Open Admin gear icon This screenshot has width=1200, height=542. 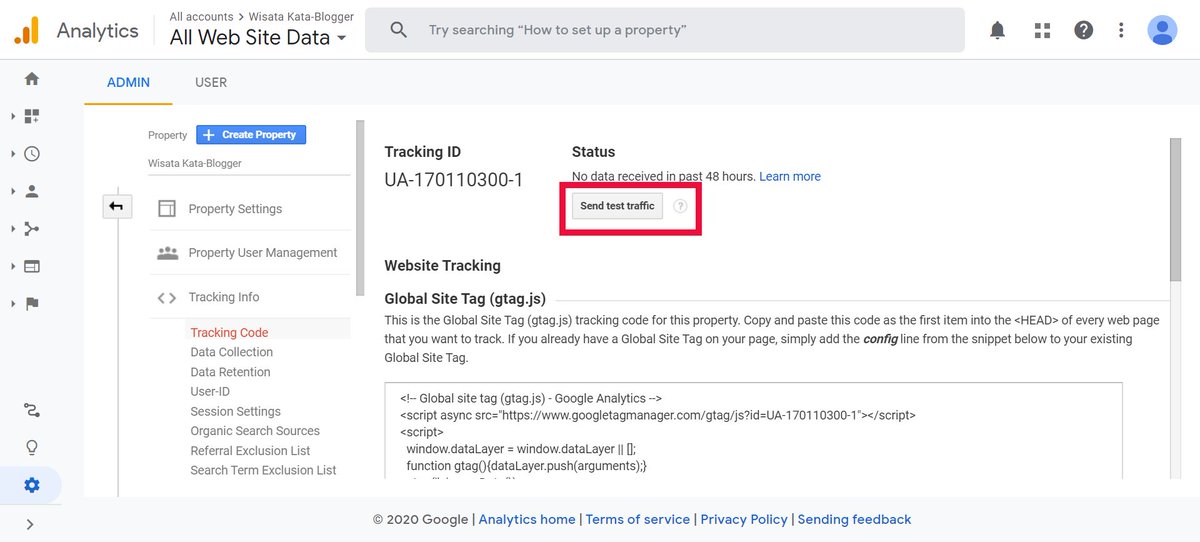(32, 485)
